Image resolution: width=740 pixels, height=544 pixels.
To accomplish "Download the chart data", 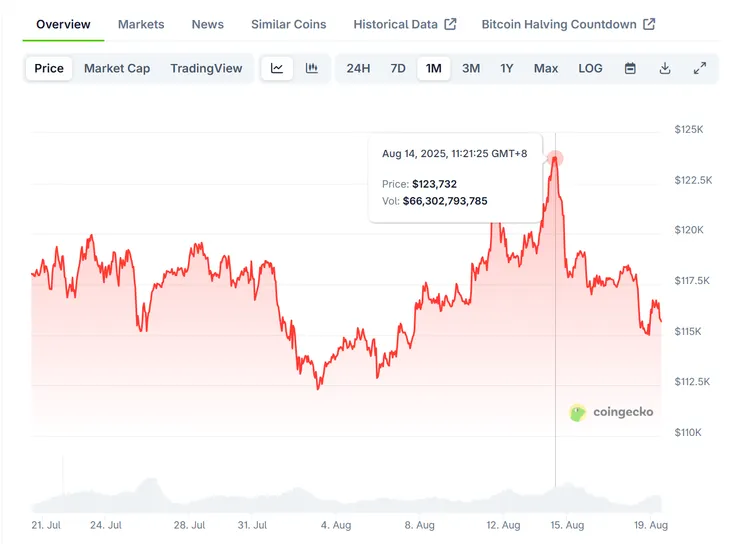I will coord(665,68).
